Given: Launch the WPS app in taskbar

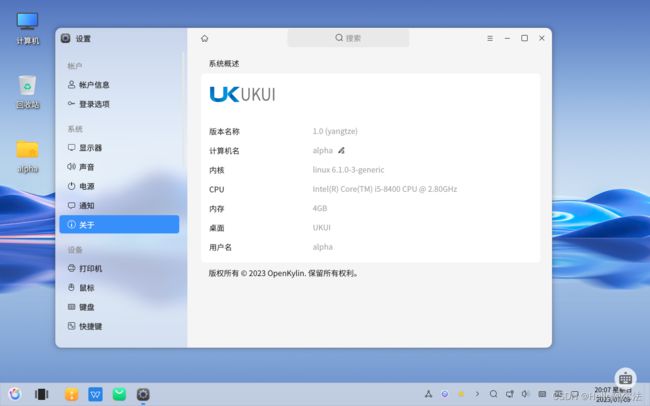Looking at the screenshot, I should (x=95, y=394).
